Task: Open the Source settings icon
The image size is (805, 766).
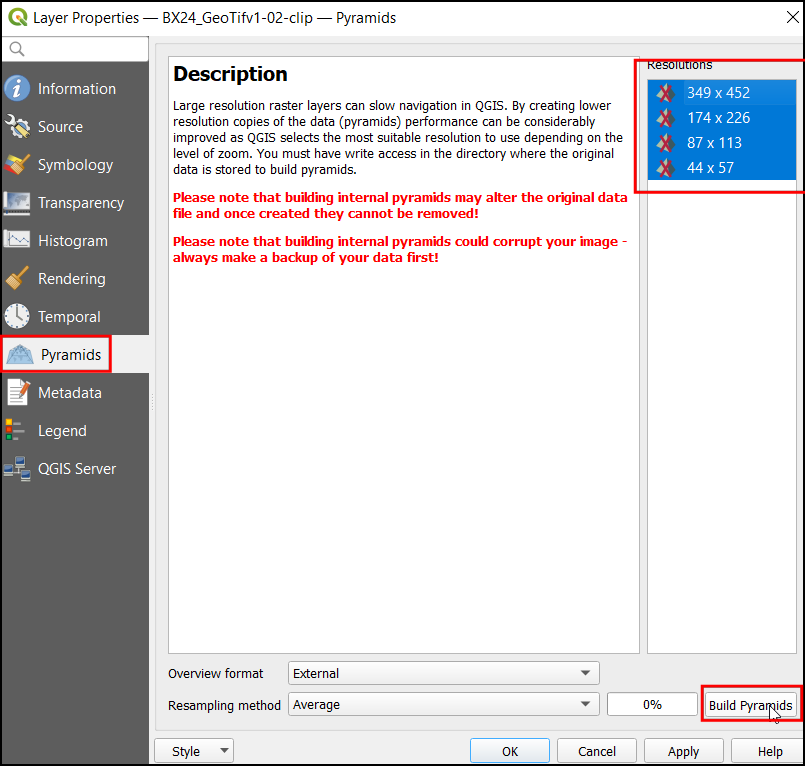Action: (x=18, y=127)
